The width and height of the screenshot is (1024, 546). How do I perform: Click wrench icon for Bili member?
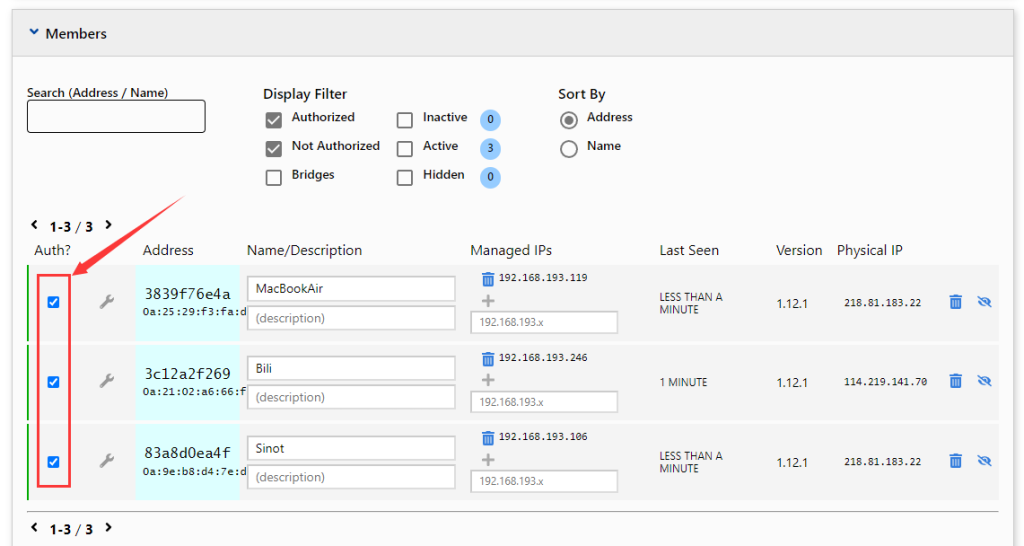[106, 381]
